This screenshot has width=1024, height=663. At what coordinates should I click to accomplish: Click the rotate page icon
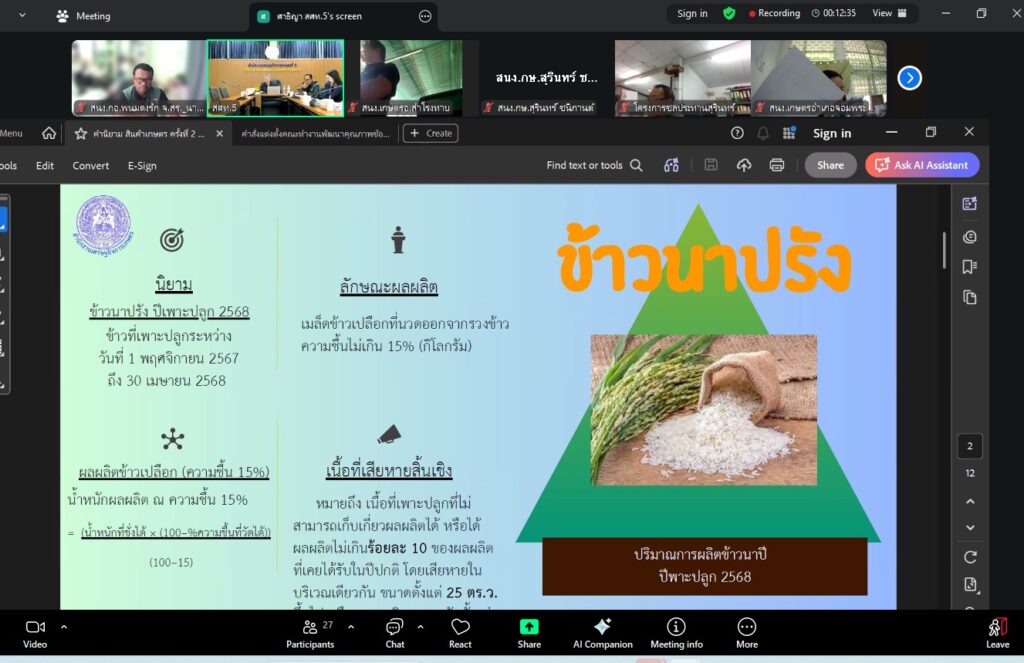(969, 557)
